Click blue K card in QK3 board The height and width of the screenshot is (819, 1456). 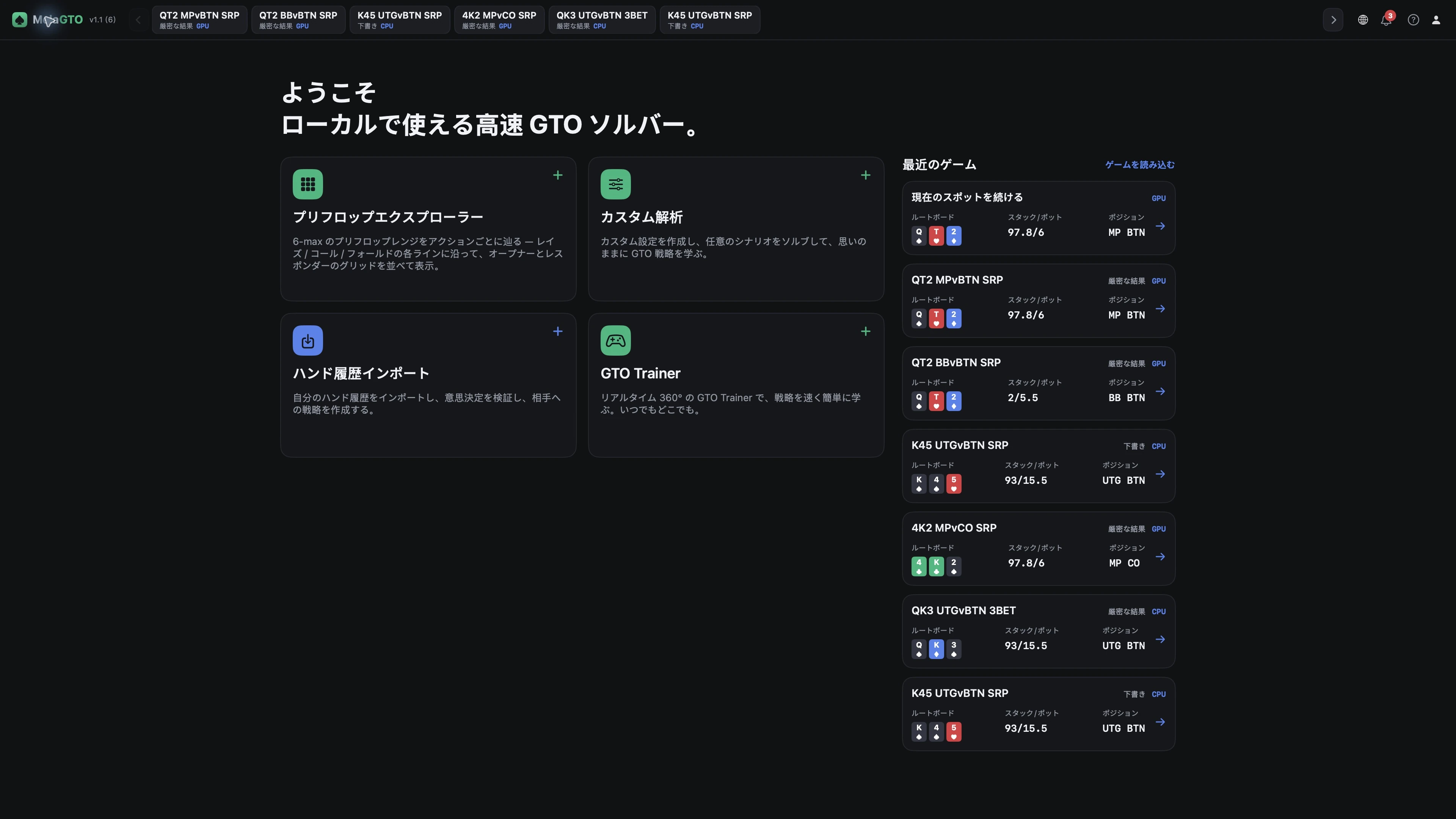(x=936, y=649)
